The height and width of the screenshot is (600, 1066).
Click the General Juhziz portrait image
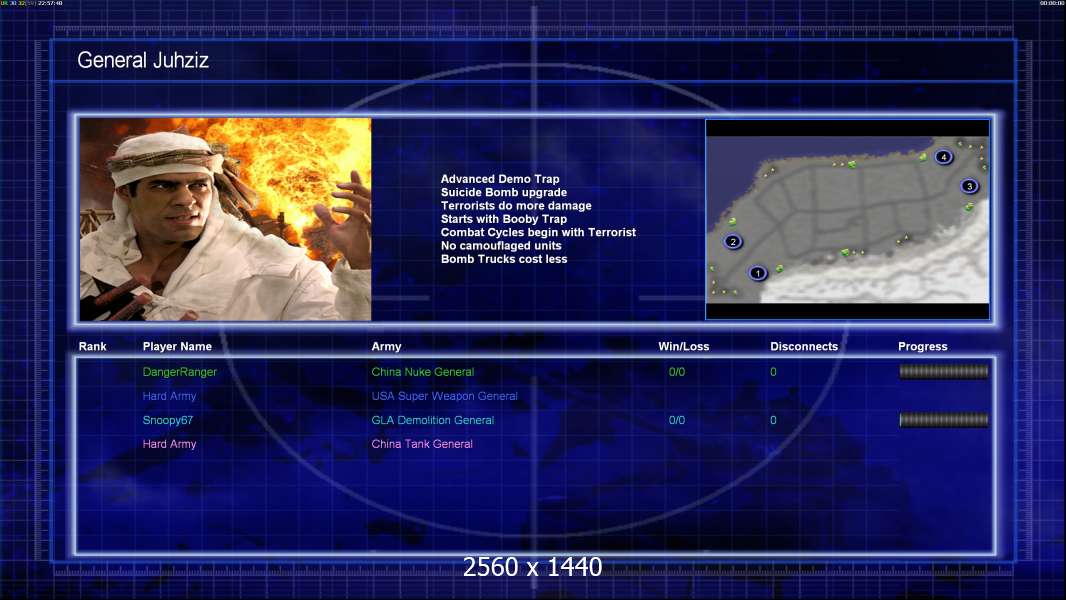226,219
